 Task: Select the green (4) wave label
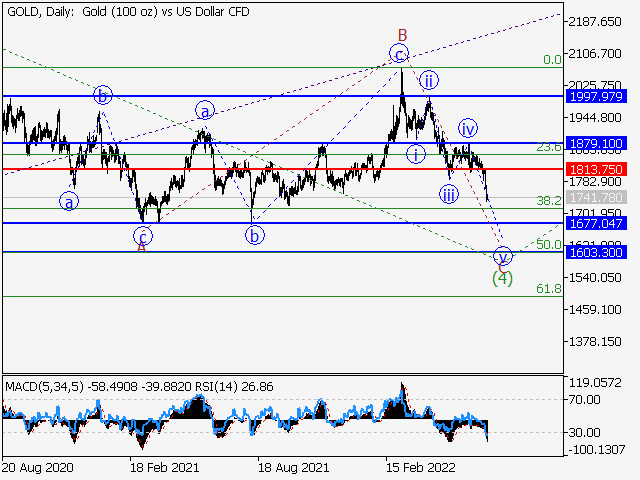point(503,278)
